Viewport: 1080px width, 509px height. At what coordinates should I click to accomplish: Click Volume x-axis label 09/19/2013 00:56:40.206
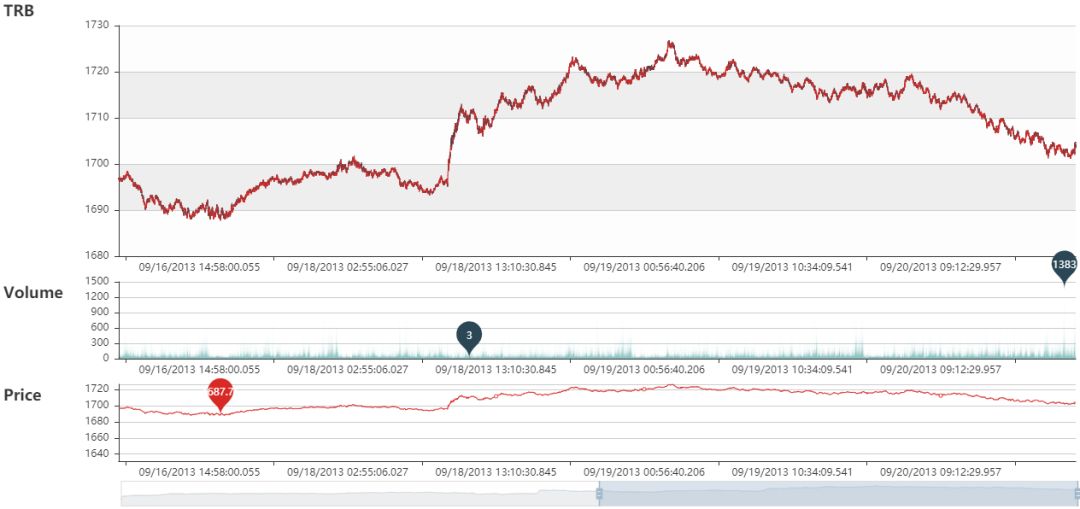tap(643, 369)
